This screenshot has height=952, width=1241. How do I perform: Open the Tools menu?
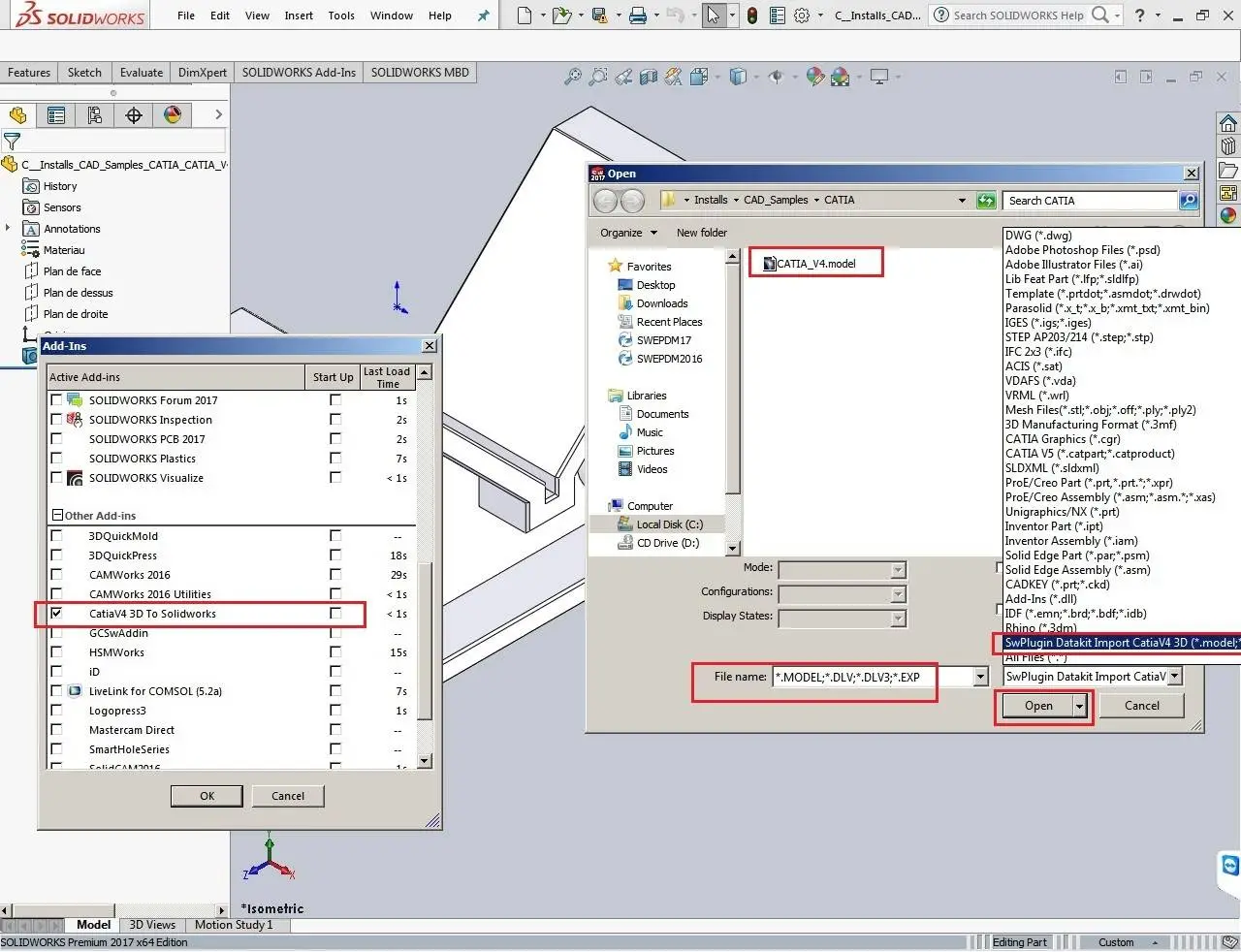pos(341,16)
